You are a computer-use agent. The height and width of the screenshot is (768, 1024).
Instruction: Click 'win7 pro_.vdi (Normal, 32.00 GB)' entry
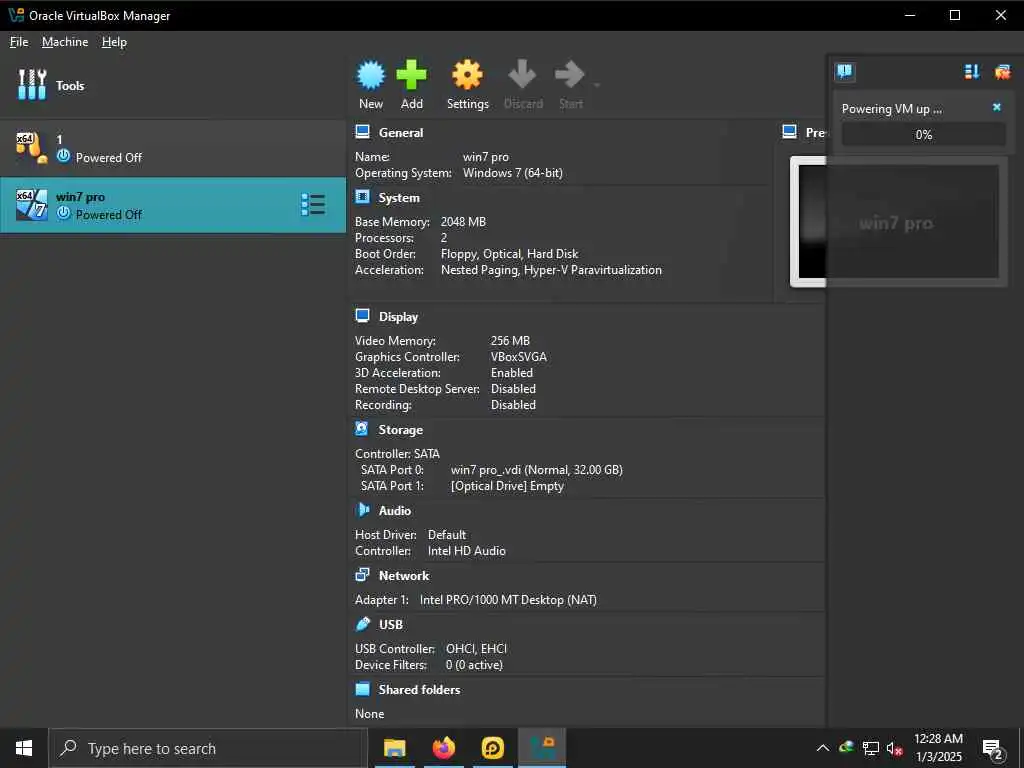click(x=536, y=470)
